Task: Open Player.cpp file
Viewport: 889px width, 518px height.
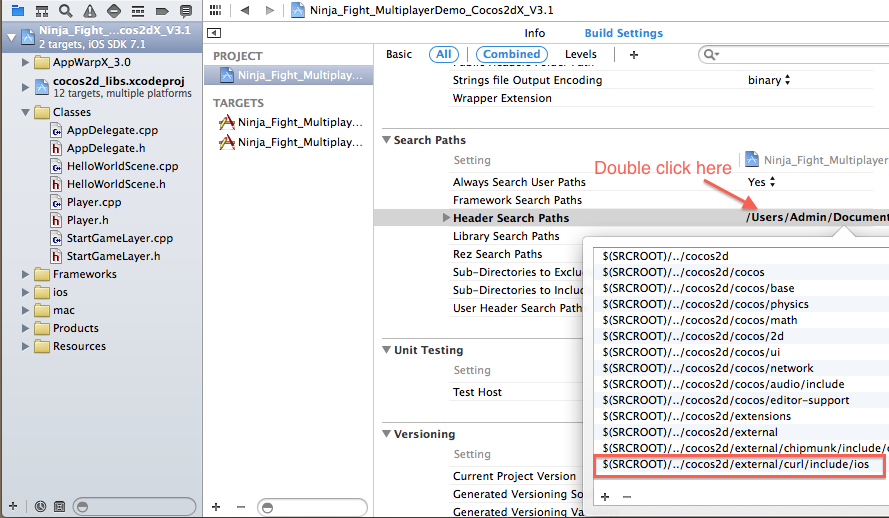Action: [86, 202]
